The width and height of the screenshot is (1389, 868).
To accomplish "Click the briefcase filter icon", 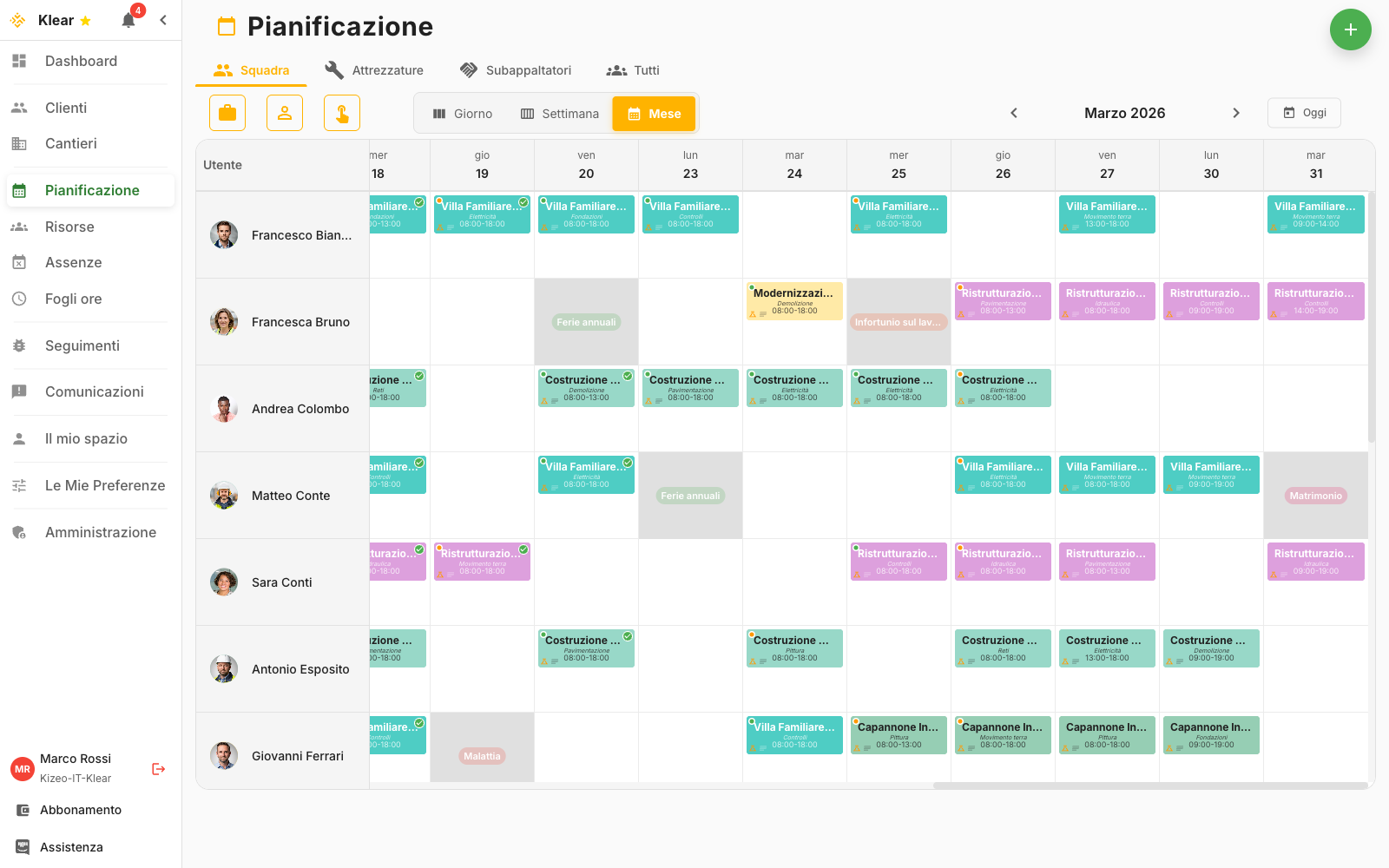I will pos(227,113).
